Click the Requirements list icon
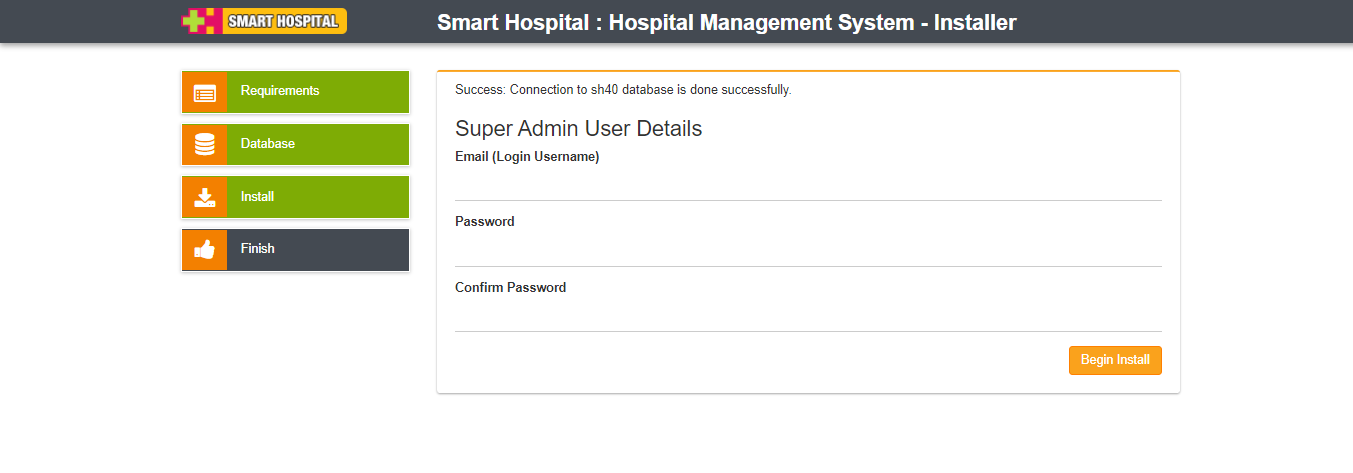The width and height of the screenshot is (1353, 473). pyautogui.click(x=205, y=92)
